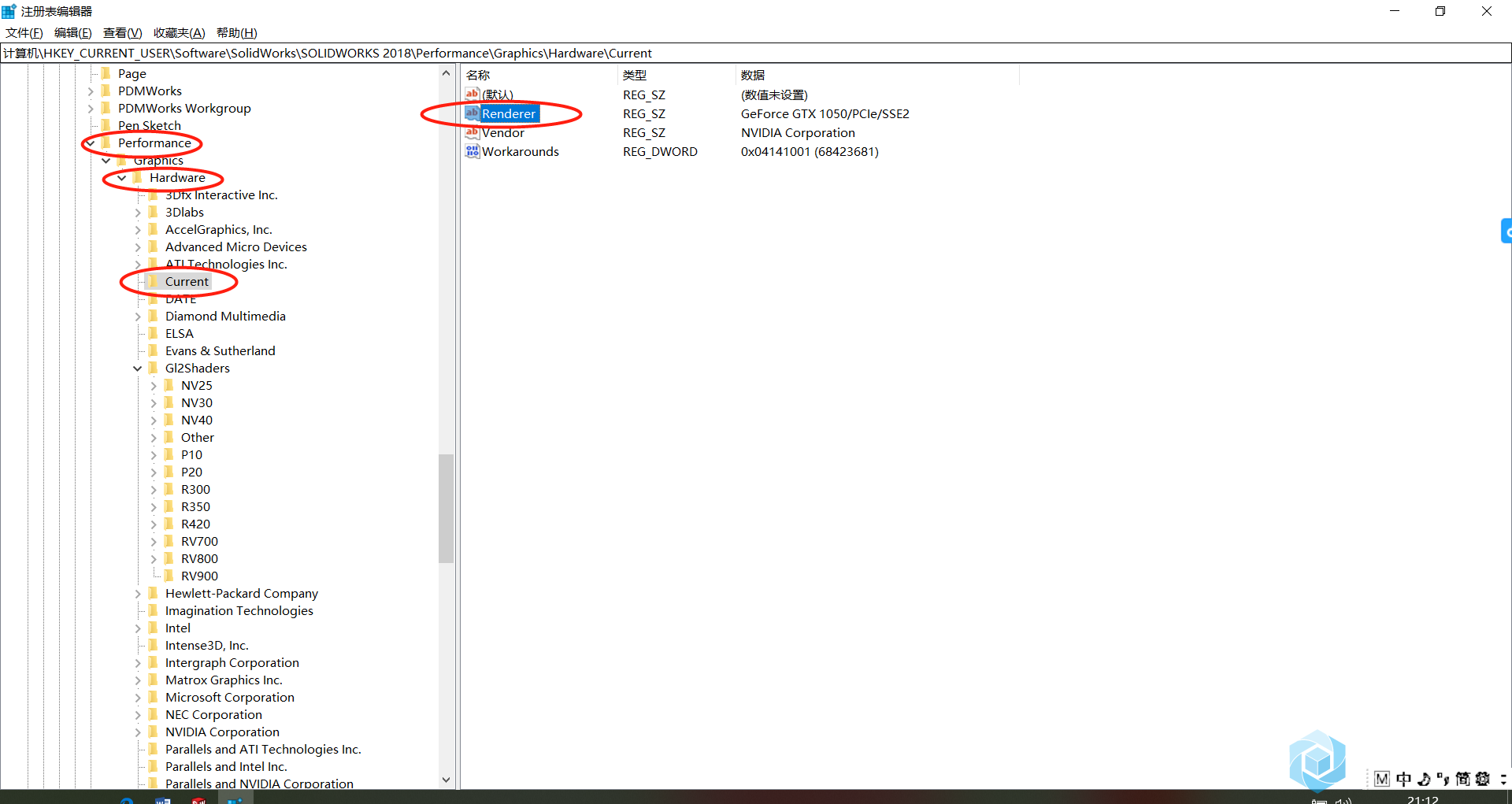
Task: Click the tree pane scrollbar thumb
Action: (x=447, y=509)
